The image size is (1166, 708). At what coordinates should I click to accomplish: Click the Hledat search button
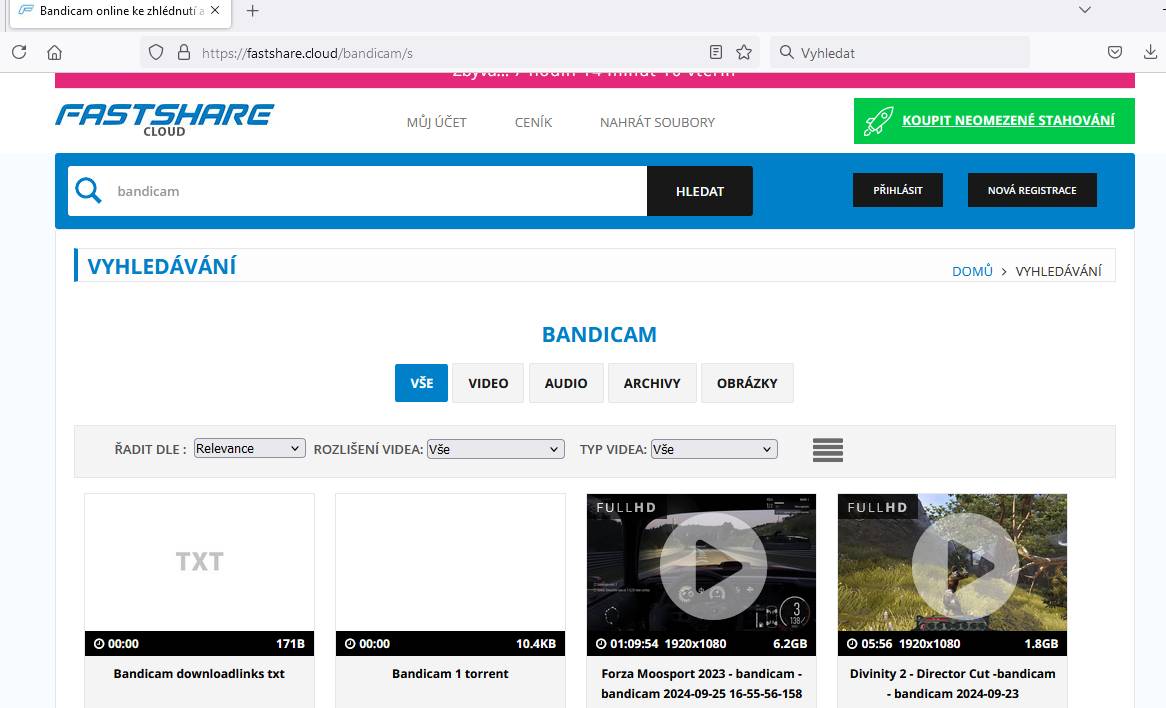tap(700, 191)
